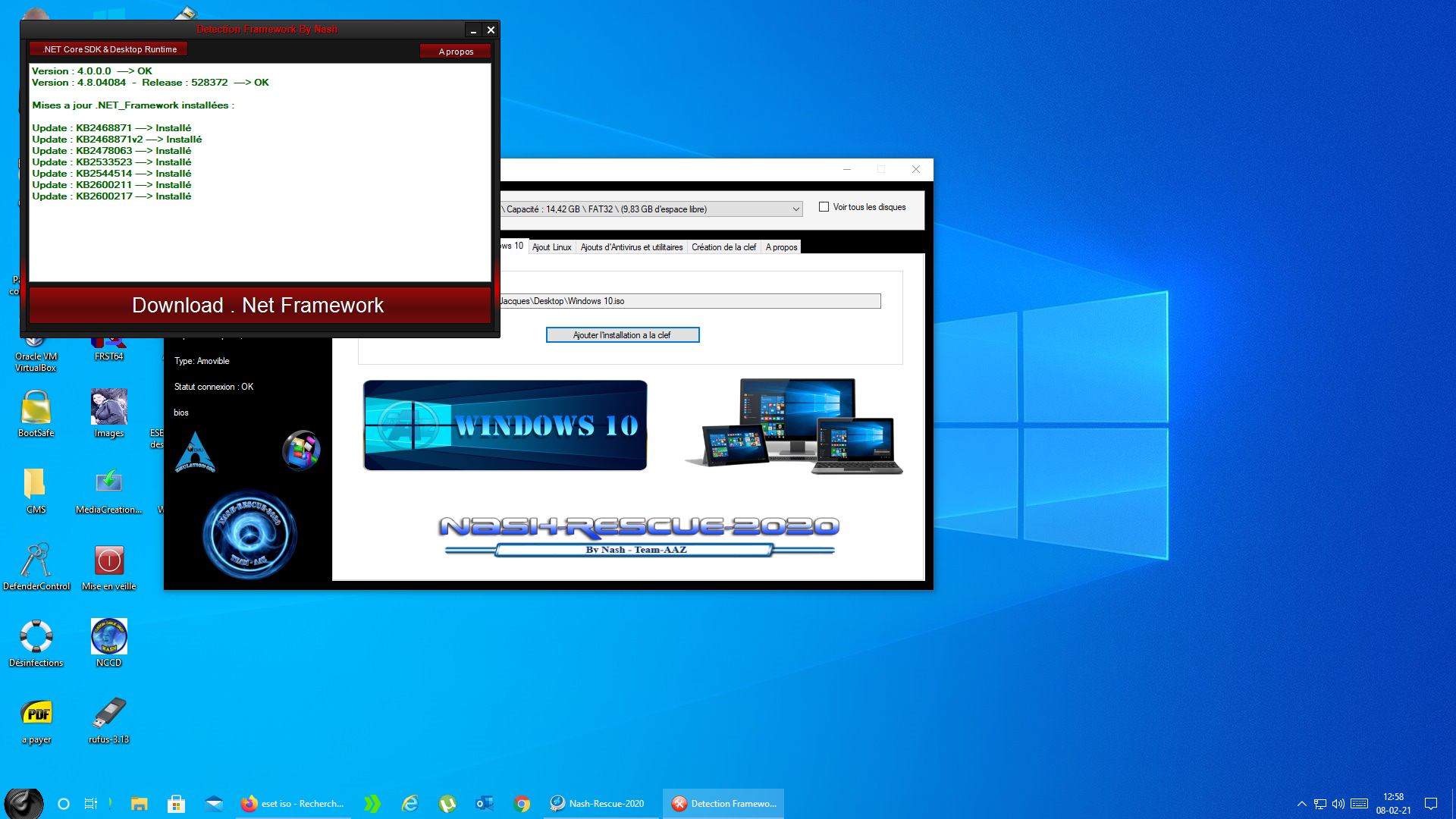Switch to the Ajout Linux tab
Viewport: 1456px width, 819px height.
click(551, 247)
